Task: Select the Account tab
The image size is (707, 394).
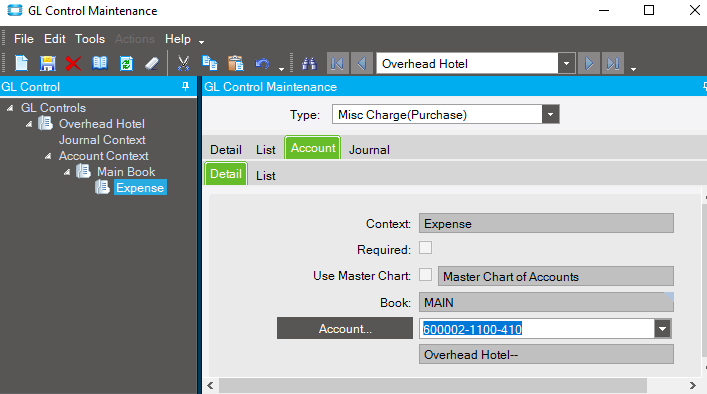Action: click(313, 148)
